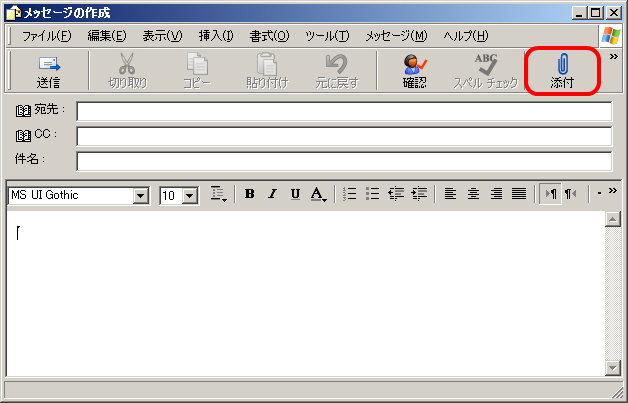
Task: Click the 元に戻す (Undo) icon
Action: (336, 64)
